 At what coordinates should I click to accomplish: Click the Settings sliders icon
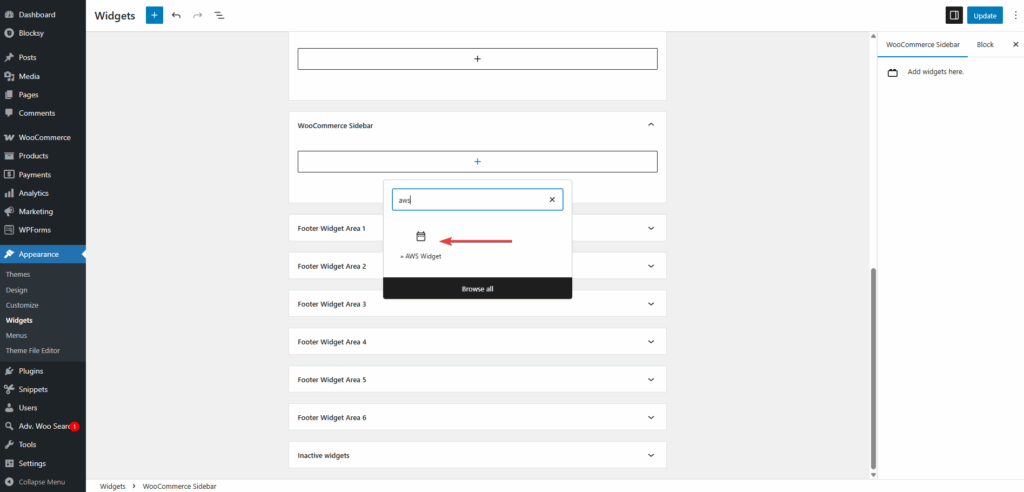[x=9, y=463]
